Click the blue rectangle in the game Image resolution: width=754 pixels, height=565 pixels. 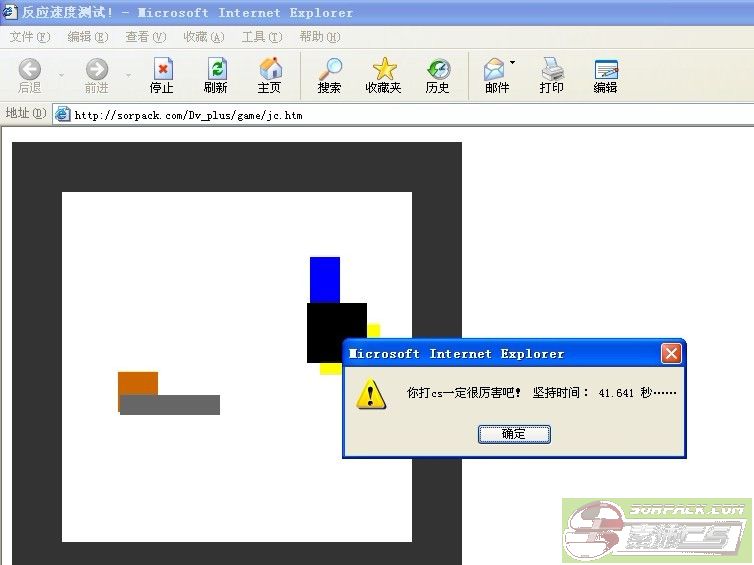[325, 279]
